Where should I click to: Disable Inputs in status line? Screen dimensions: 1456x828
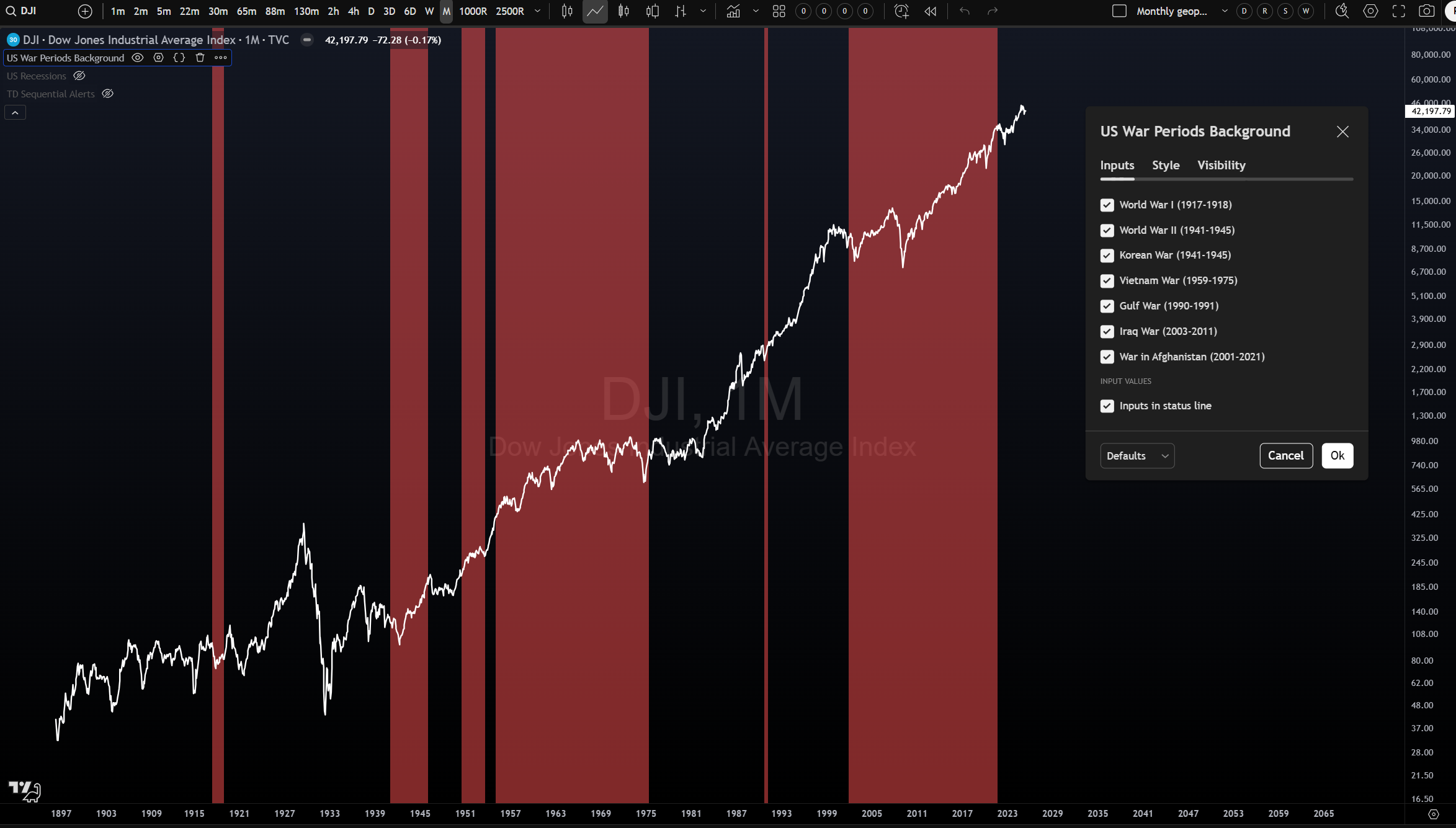pos(1107,406)
